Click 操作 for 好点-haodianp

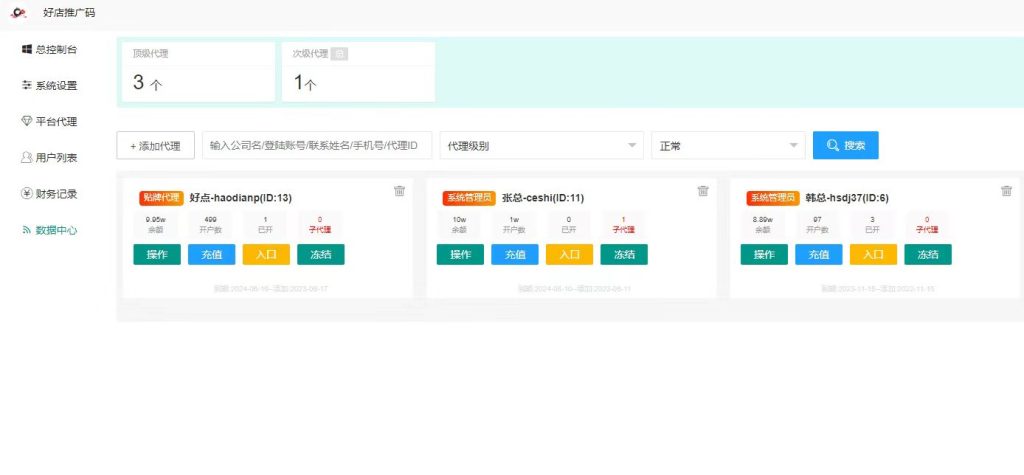click(157, 255)
